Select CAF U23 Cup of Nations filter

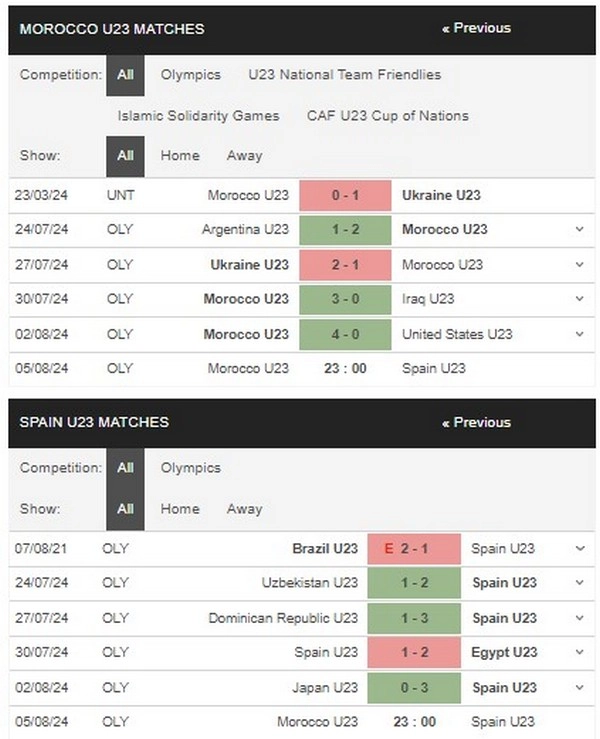387,116
